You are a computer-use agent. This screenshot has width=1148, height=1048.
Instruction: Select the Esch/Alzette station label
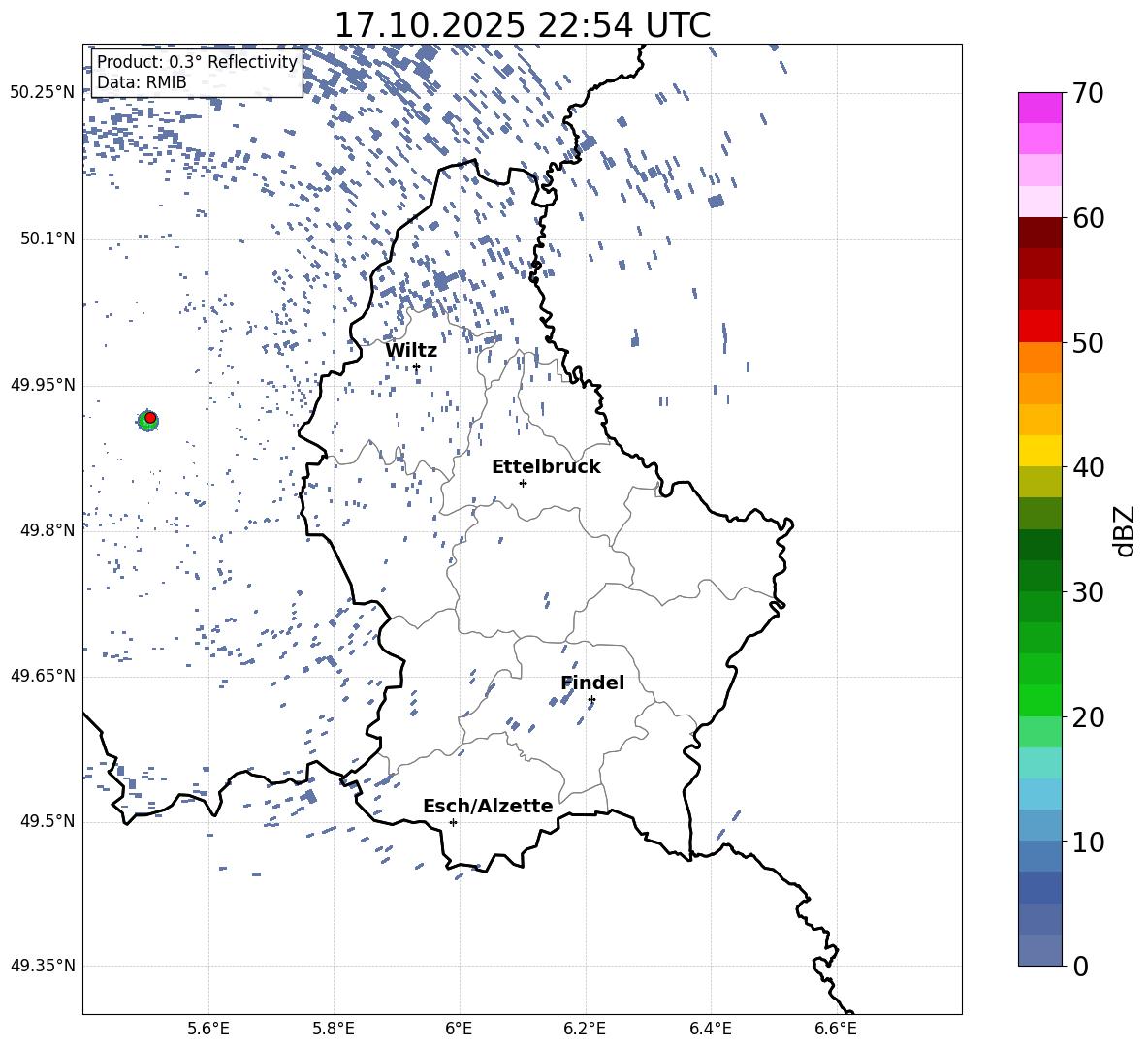[488, 806]
